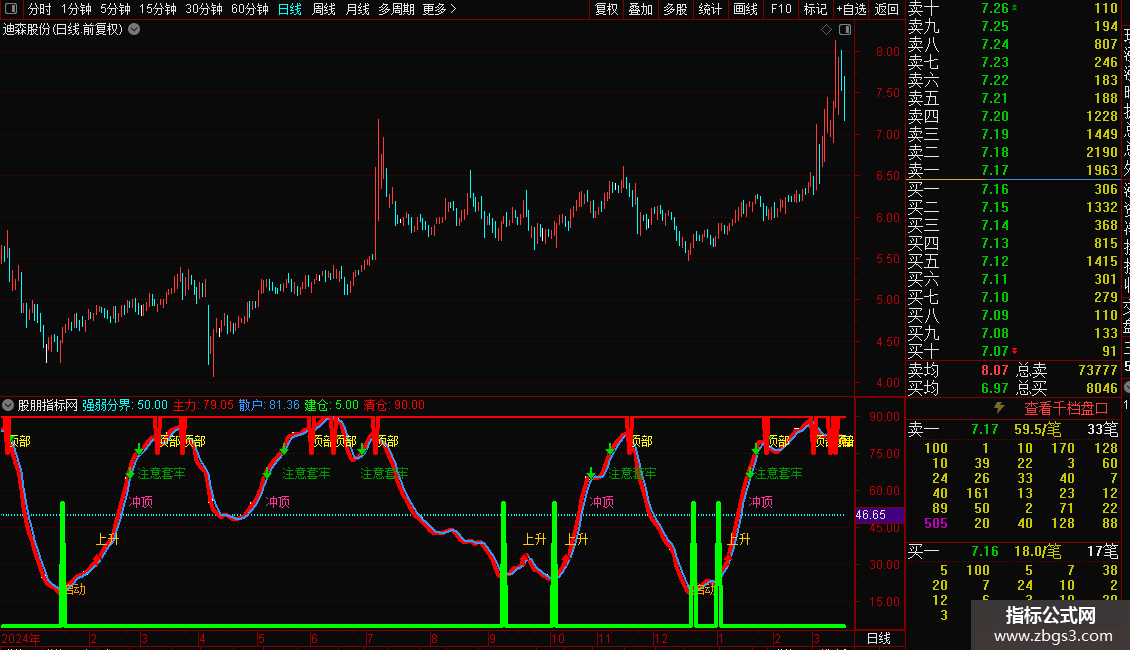Click the 卖五 price 7.21
Image resolution: width=1130 pixels, height=650 pixels.
pos(995,98)
